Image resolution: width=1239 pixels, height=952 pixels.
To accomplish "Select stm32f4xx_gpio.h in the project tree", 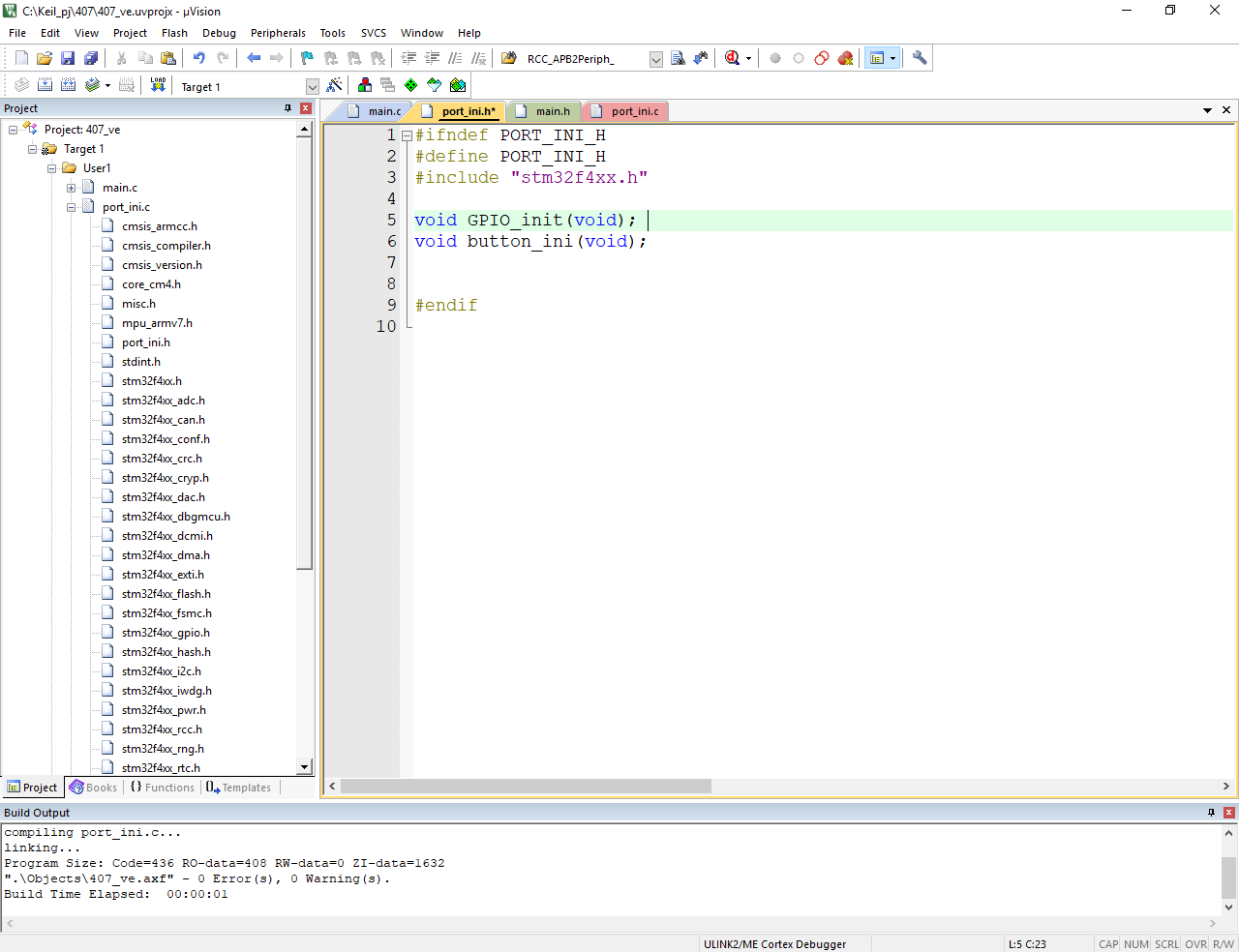I will 166,633.
